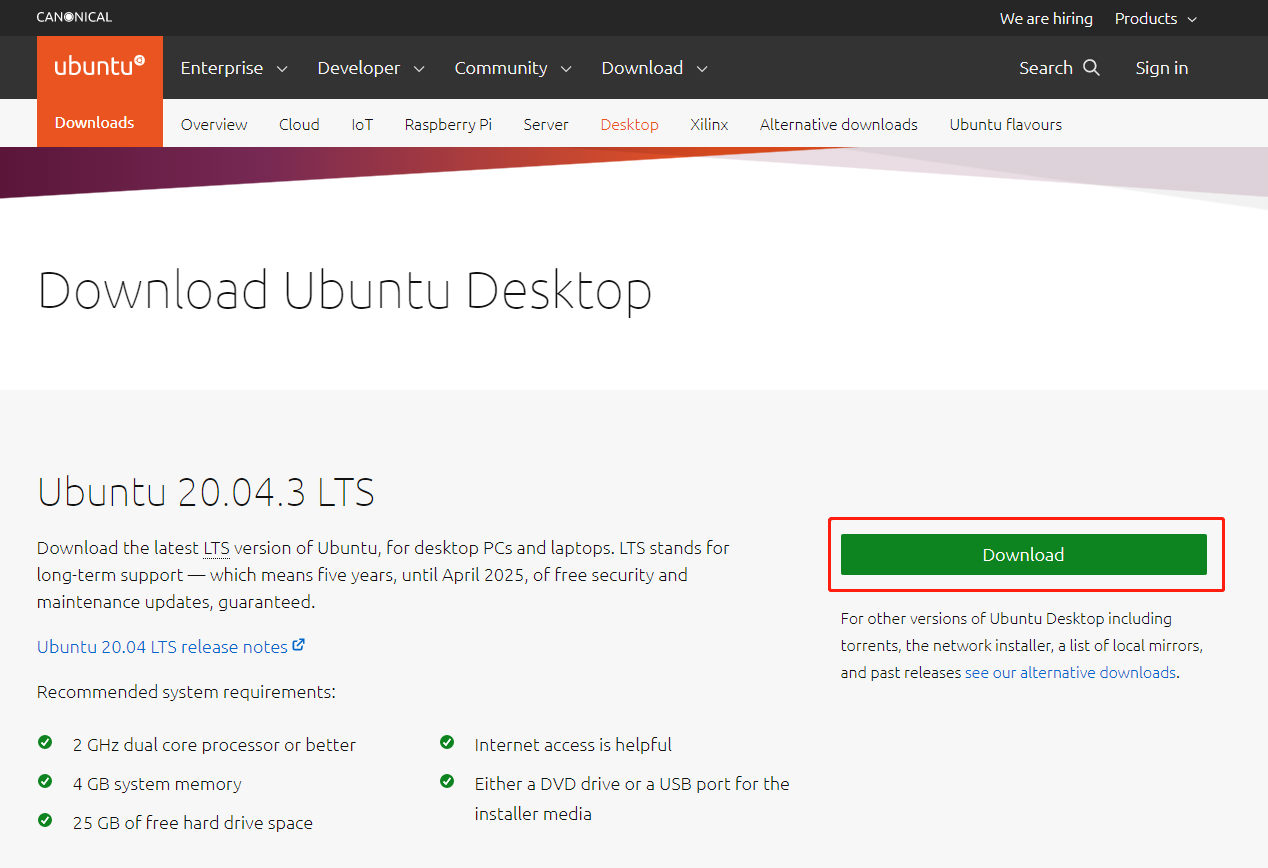Open the Downloads section tab
This screenshot has width=1268, height=868.
[x=95, y=123]
